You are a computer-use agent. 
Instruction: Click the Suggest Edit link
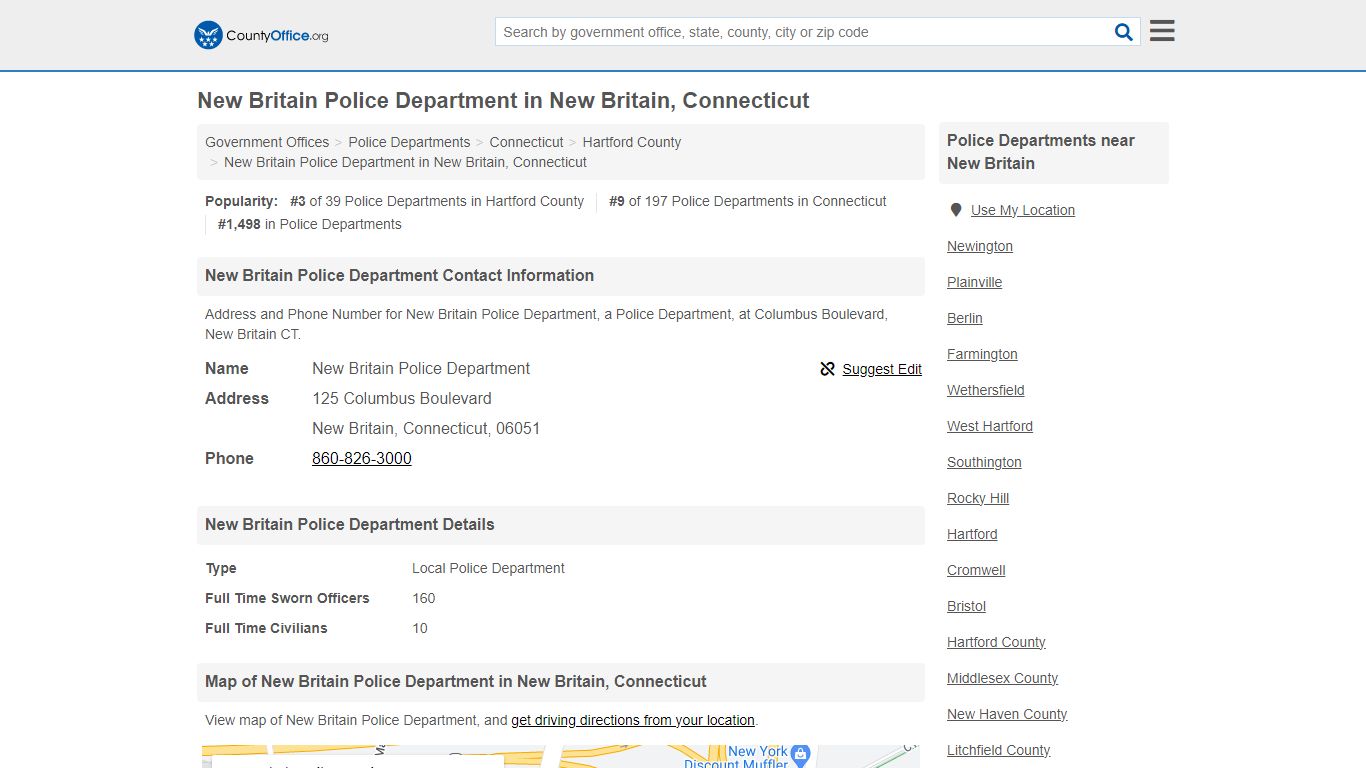coord(882,369)
